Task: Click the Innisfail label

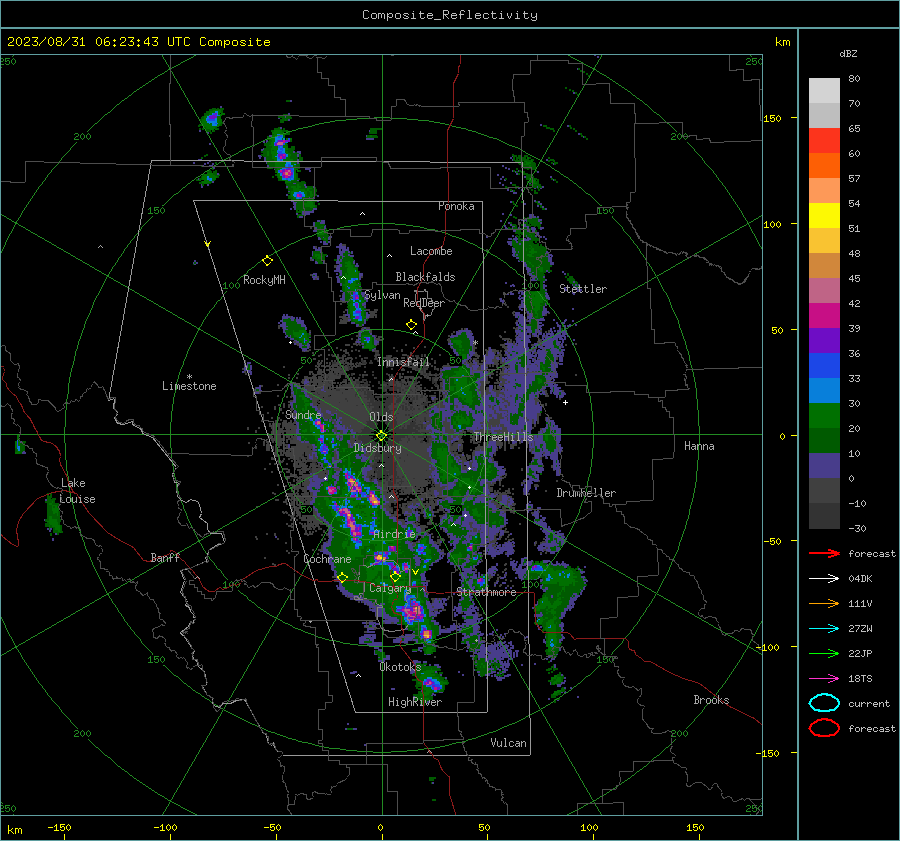Action: (x=403, y=362)
